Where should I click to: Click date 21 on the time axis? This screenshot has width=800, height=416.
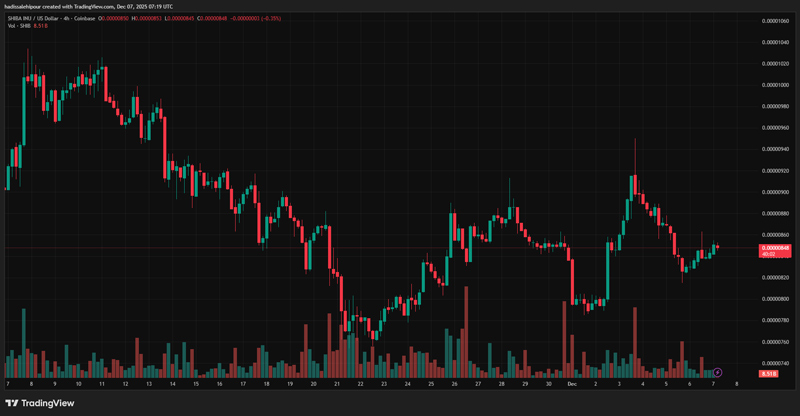[338, 383]
